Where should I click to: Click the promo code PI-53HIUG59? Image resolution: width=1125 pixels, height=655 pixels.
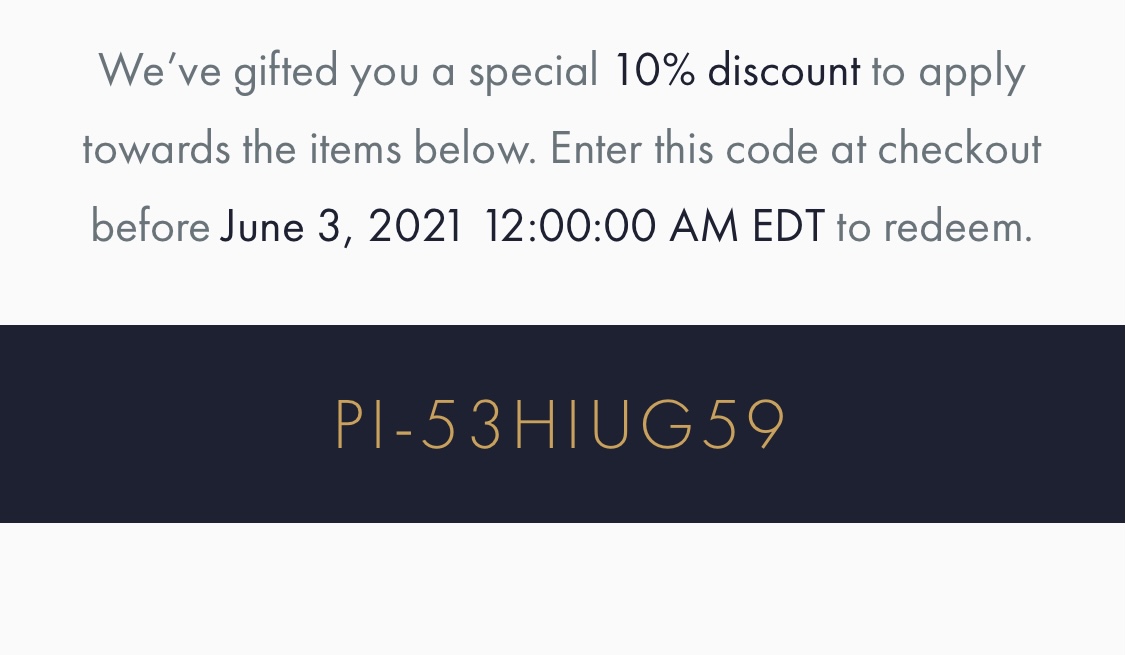point(561,425)
